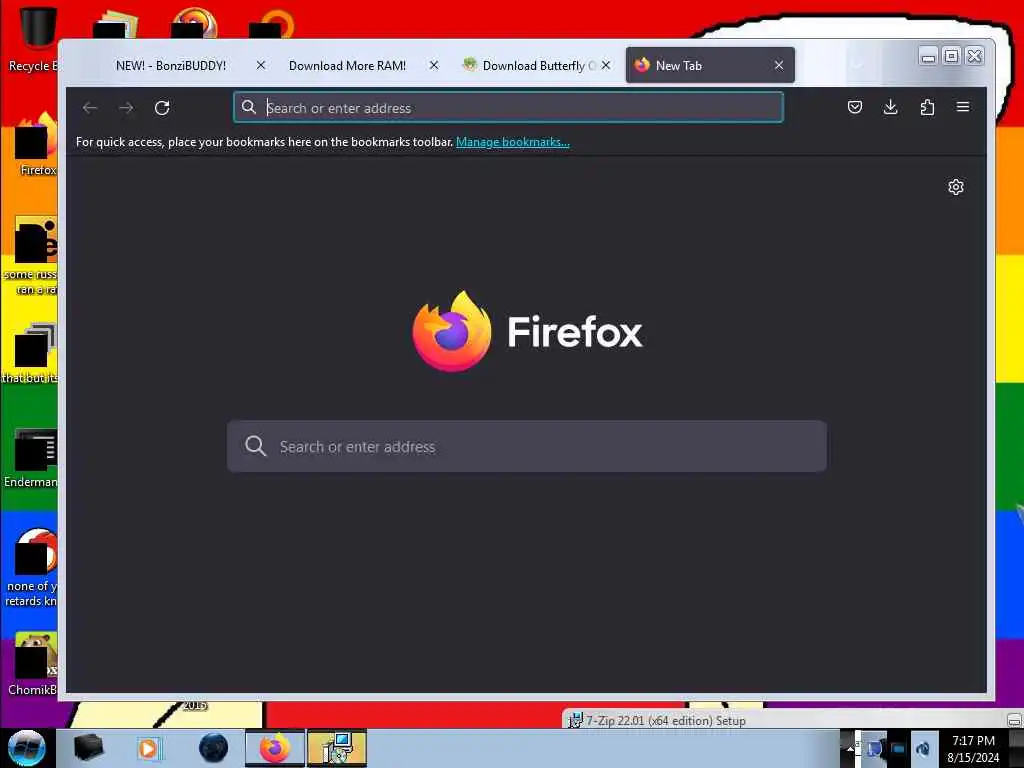
Task: Close the Download More RAM! tab
Action: point(434,65)
